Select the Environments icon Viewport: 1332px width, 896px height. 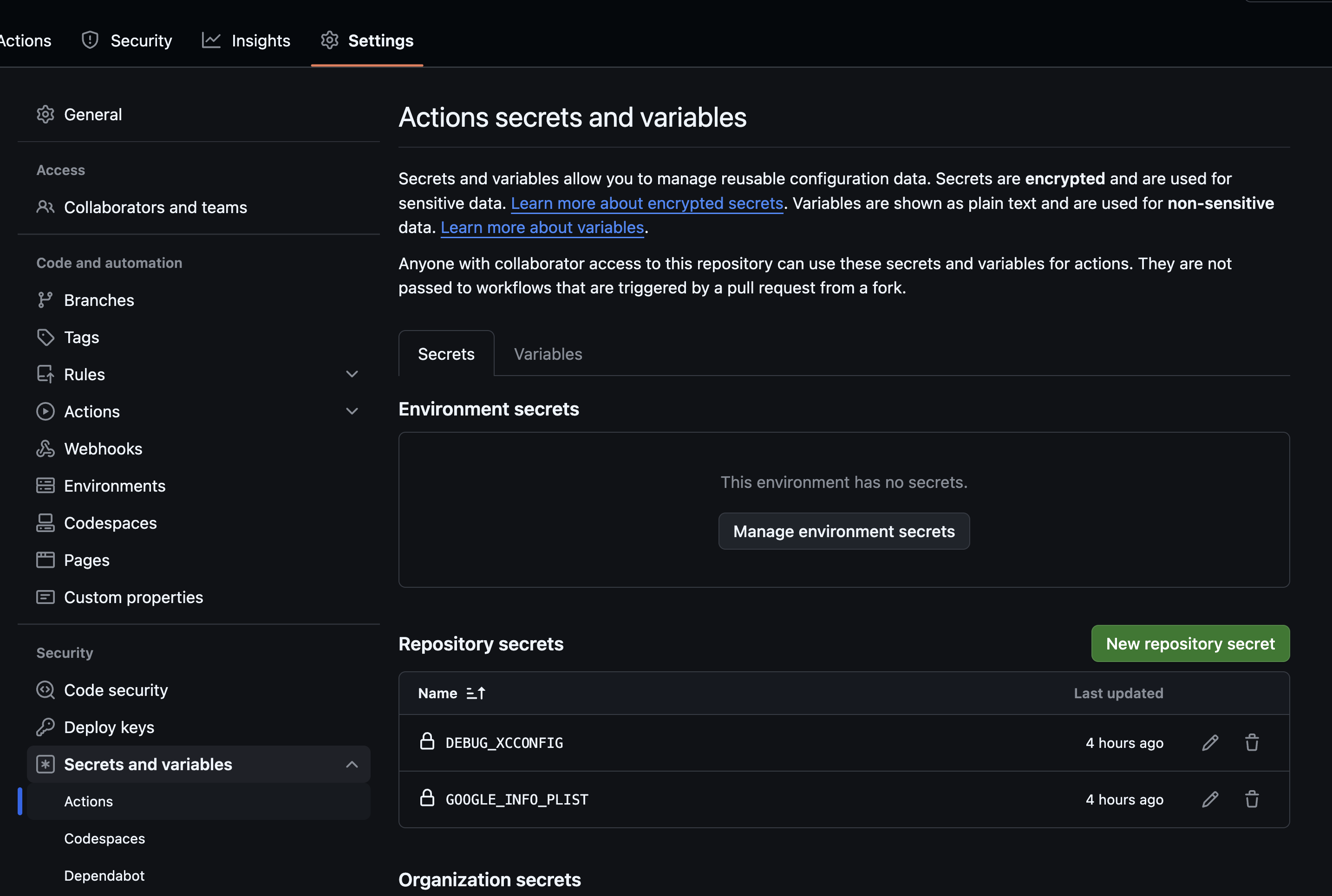coord(46,485)
